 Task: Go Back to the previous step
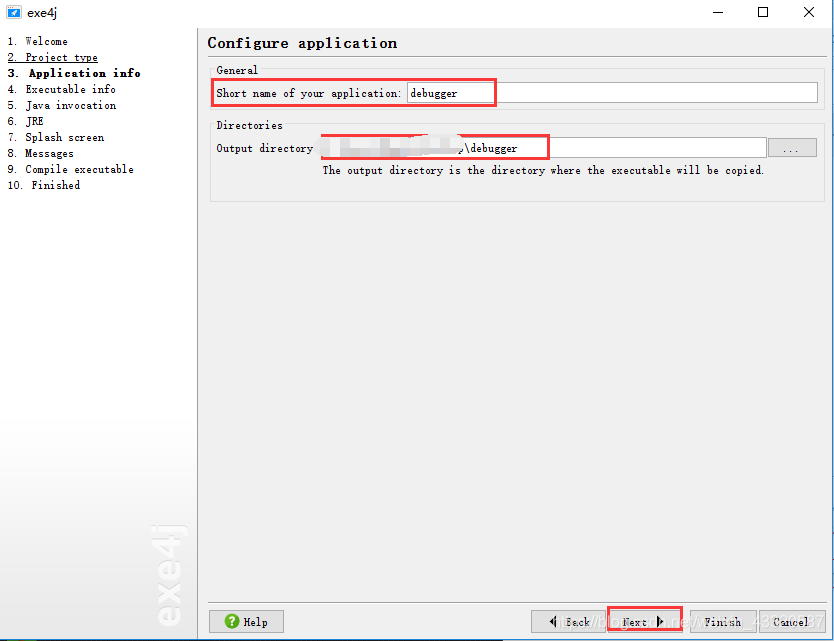pos(568,621)
